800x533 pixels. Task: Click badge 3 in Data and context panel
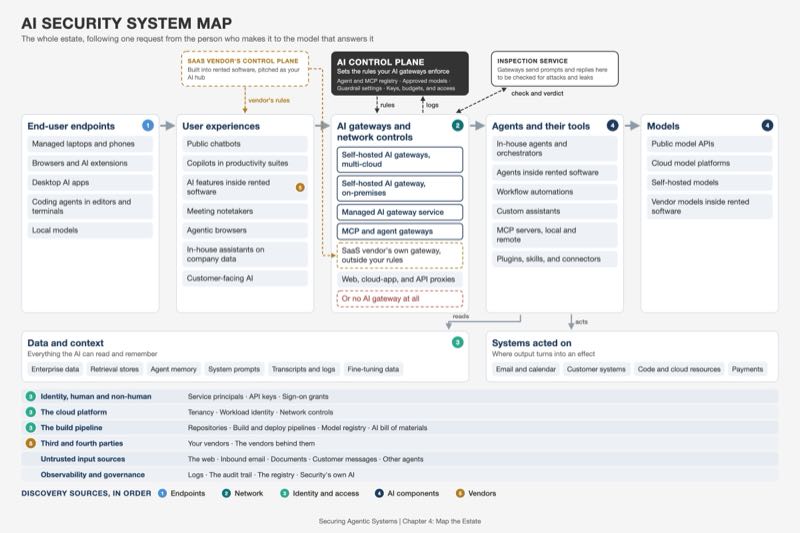(458, 342)
